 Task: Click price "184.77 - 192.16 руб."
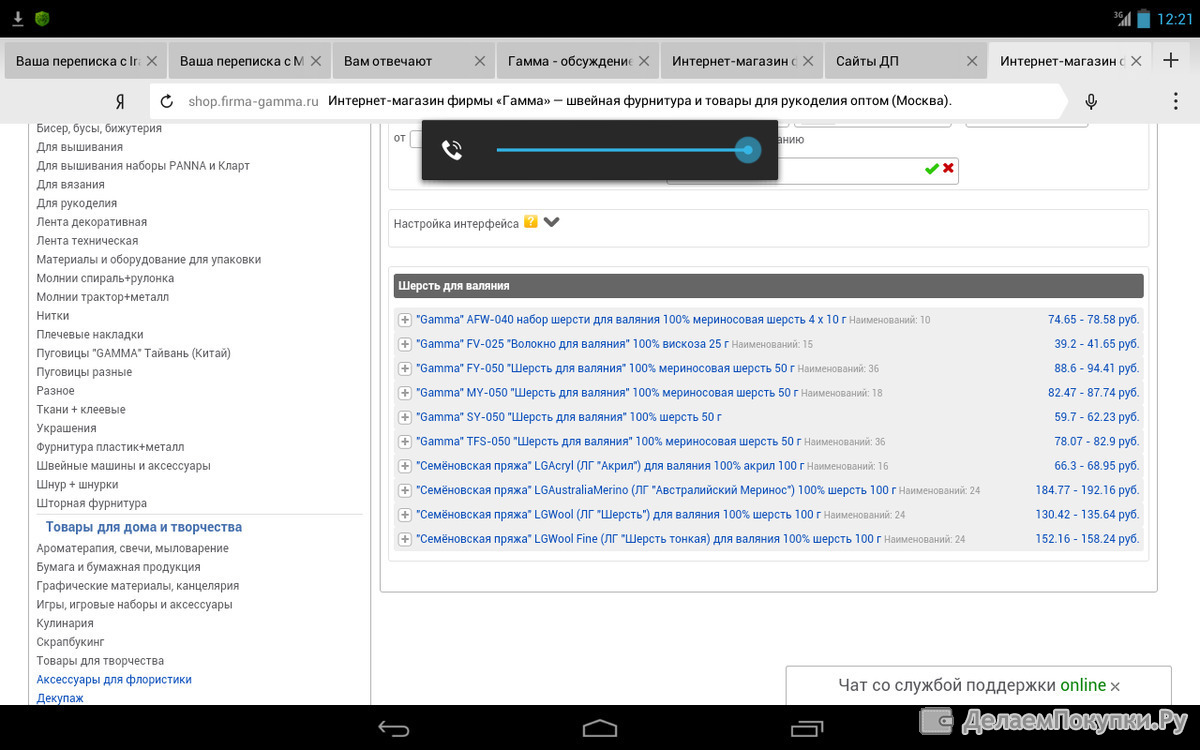[x=1087, y=491]
